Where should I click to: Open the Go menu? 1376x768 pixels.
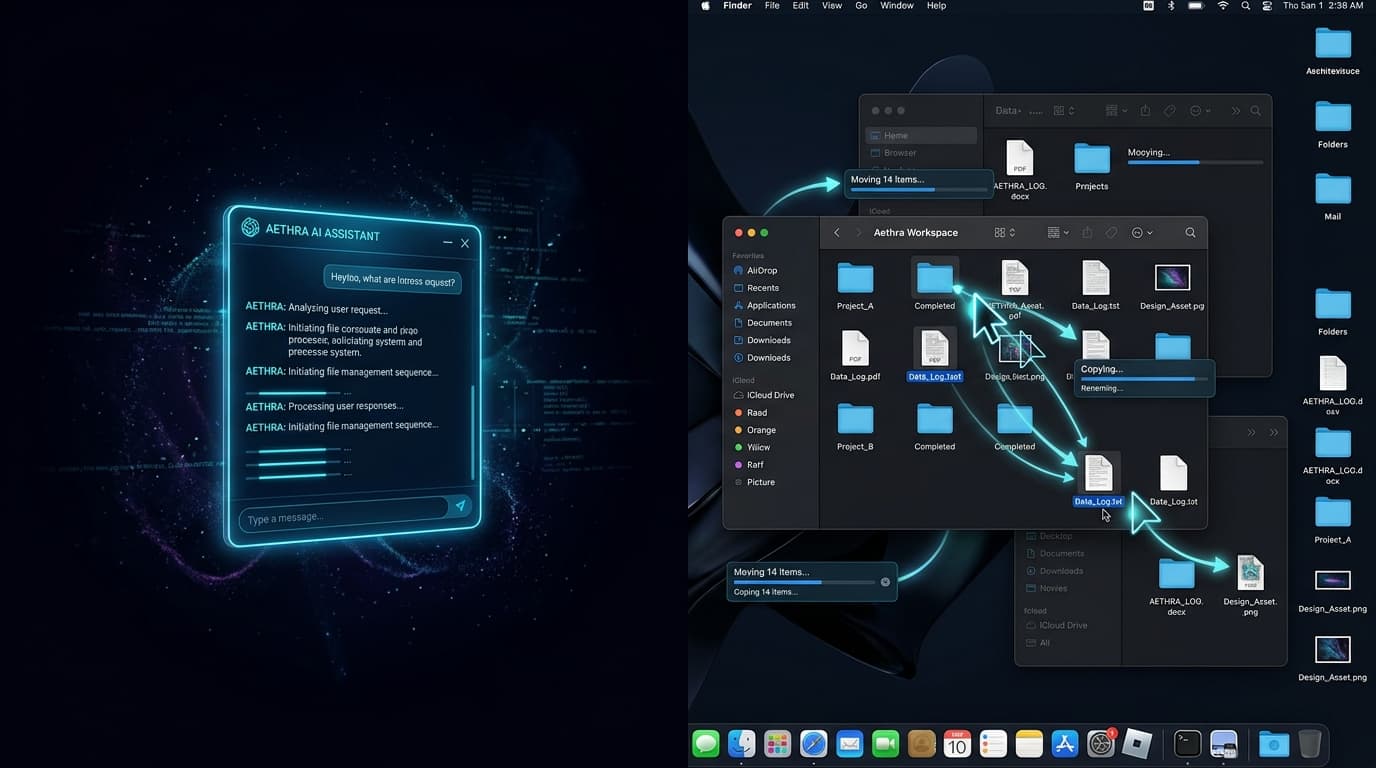click(861, 6)
